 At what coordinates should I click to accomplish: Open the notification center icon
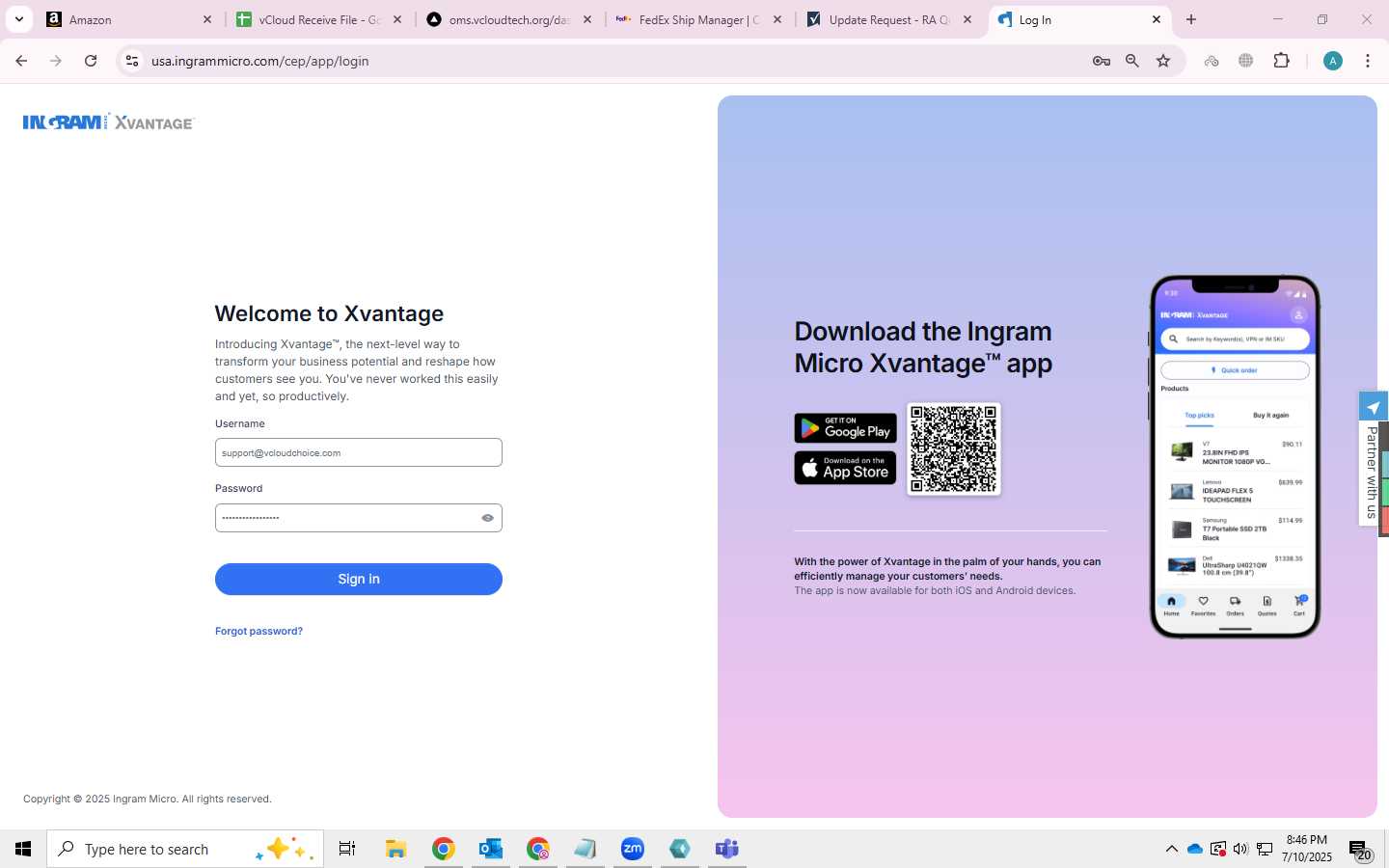point(1360,850)
